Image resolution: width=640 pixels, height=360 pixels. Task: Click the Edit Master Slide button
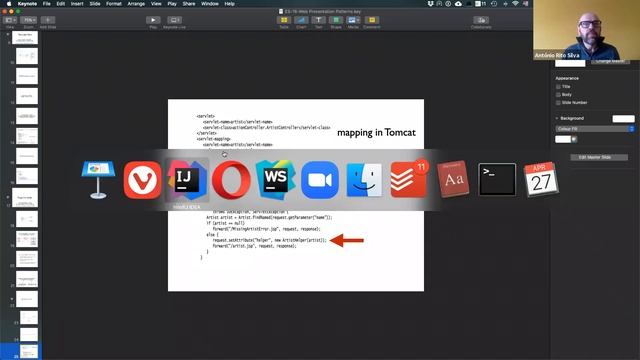pyautogui.click(x=599, y=157)
